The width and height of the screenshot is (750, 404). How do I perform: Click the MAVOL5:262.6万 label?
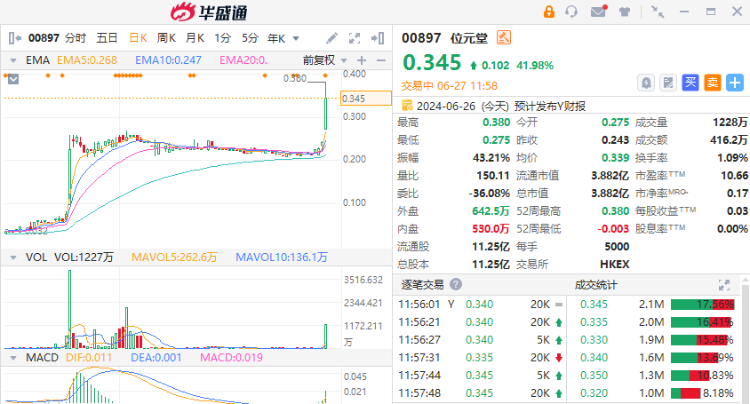click(x=174, y=257)
